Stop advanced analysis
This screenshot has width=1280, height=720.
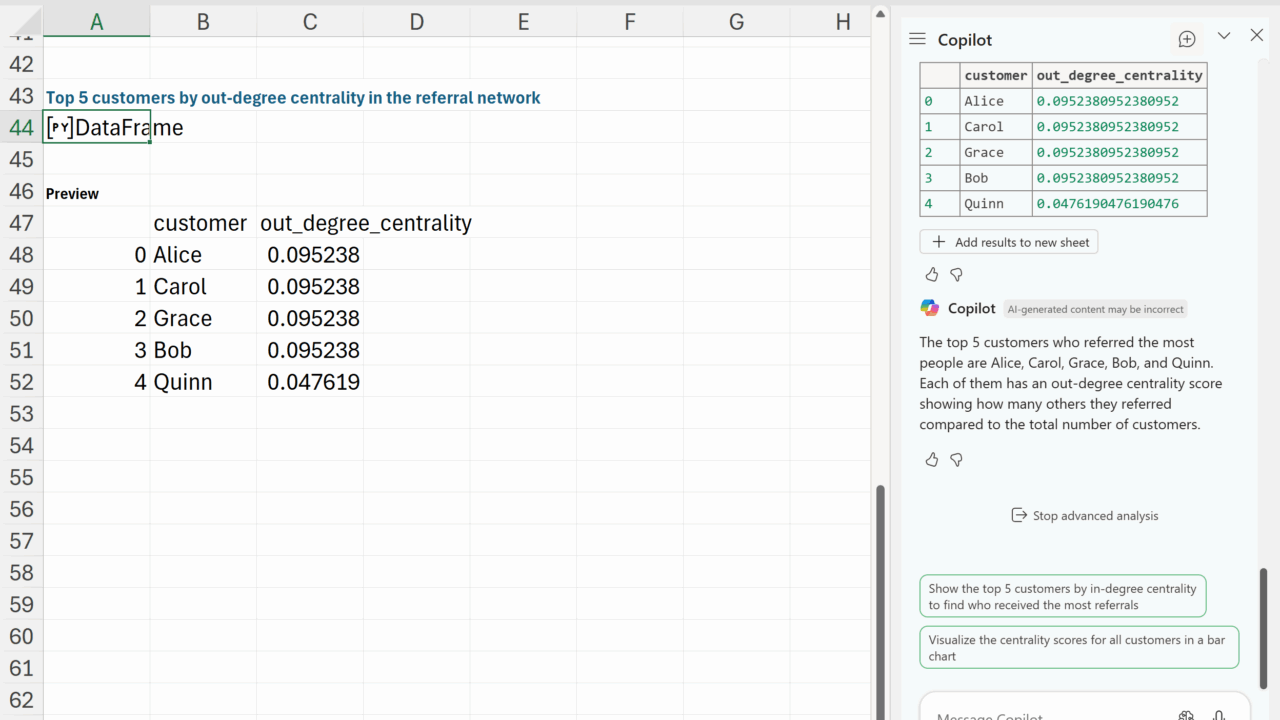1085,516
